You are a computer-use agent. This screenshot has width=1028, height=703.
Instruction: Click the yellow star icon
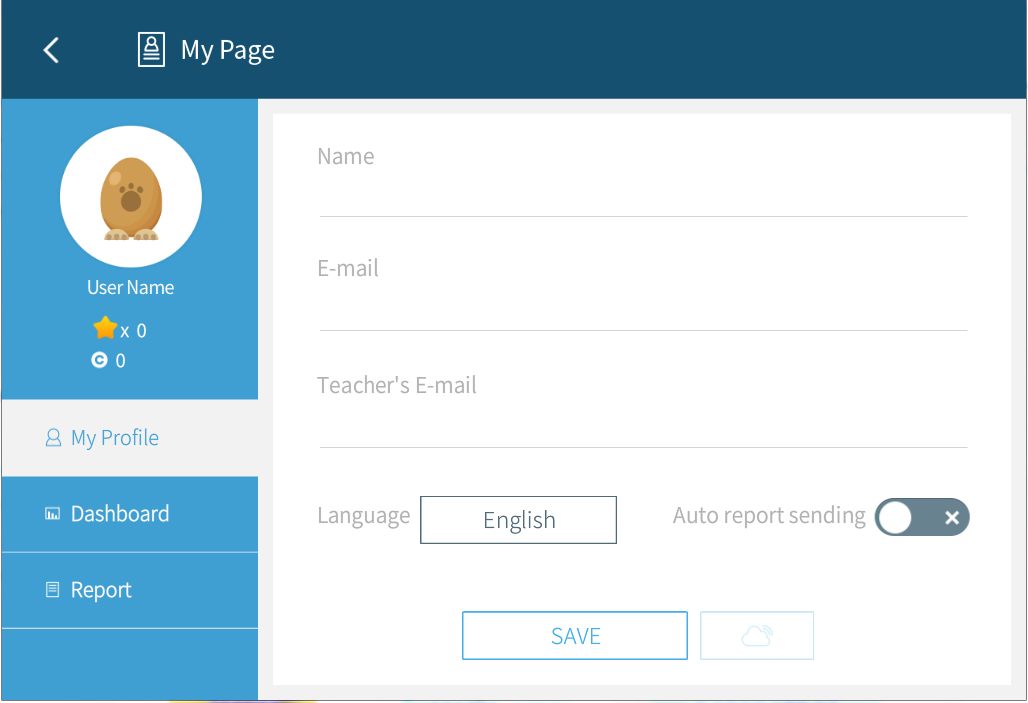tap(105, 328)
